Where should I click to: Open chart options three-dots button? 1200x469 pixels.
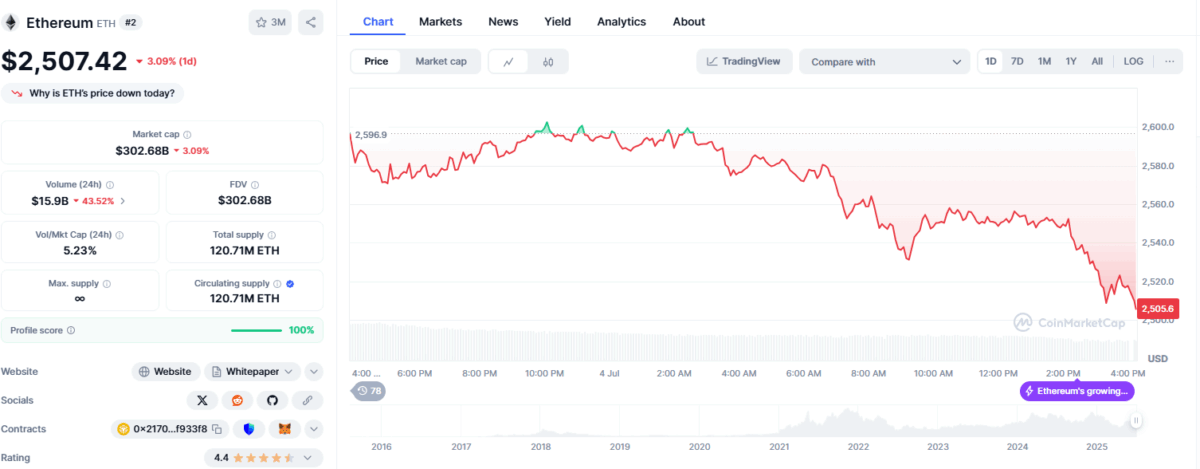(x=1168, y=61)
